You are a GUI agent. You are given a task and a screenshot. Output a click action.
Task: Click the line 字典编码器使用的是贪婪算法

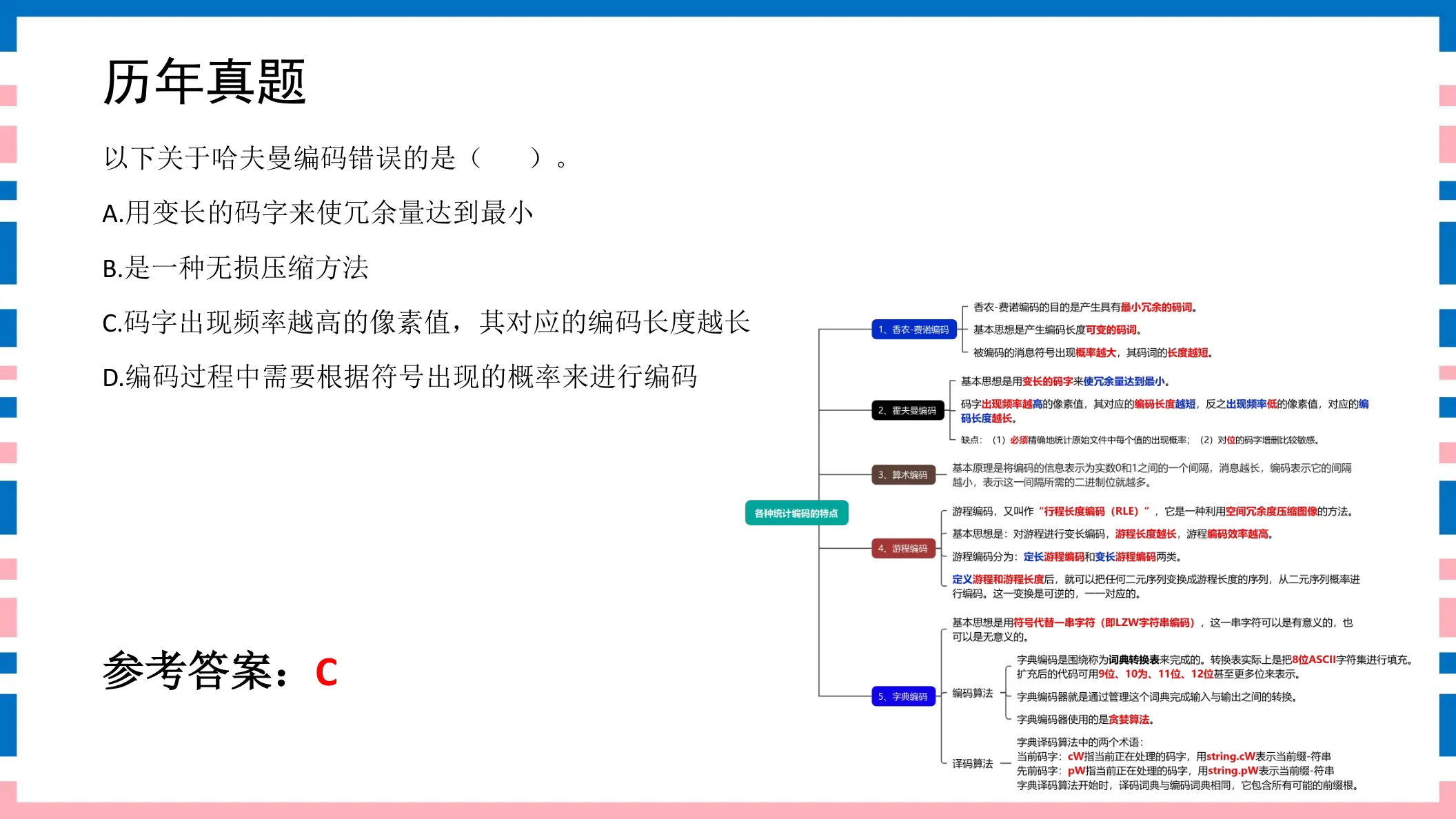(x=1085, y=720)
